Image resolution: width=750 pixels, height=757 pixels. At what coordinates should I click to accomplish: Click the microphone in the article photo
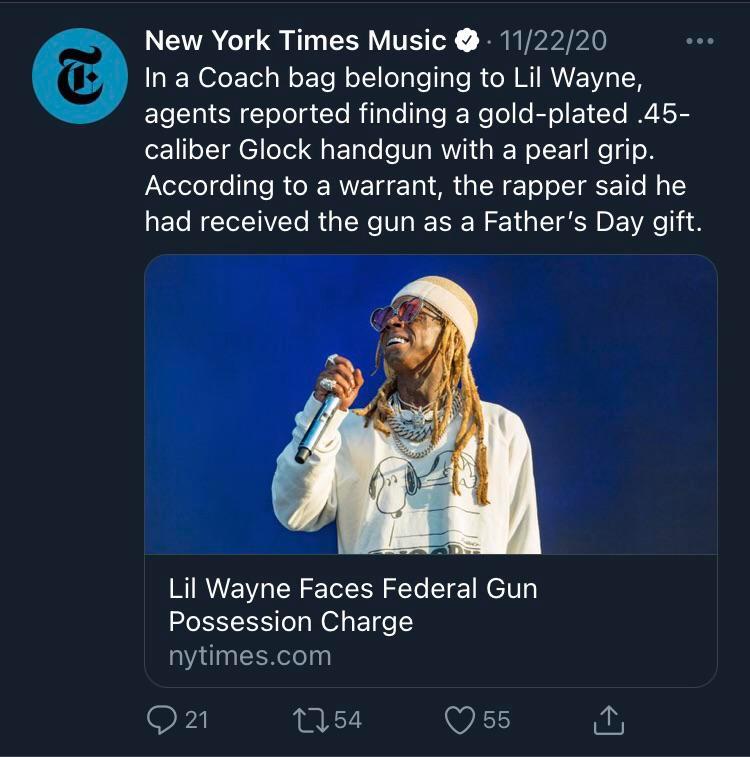click(x=319, y=427)
